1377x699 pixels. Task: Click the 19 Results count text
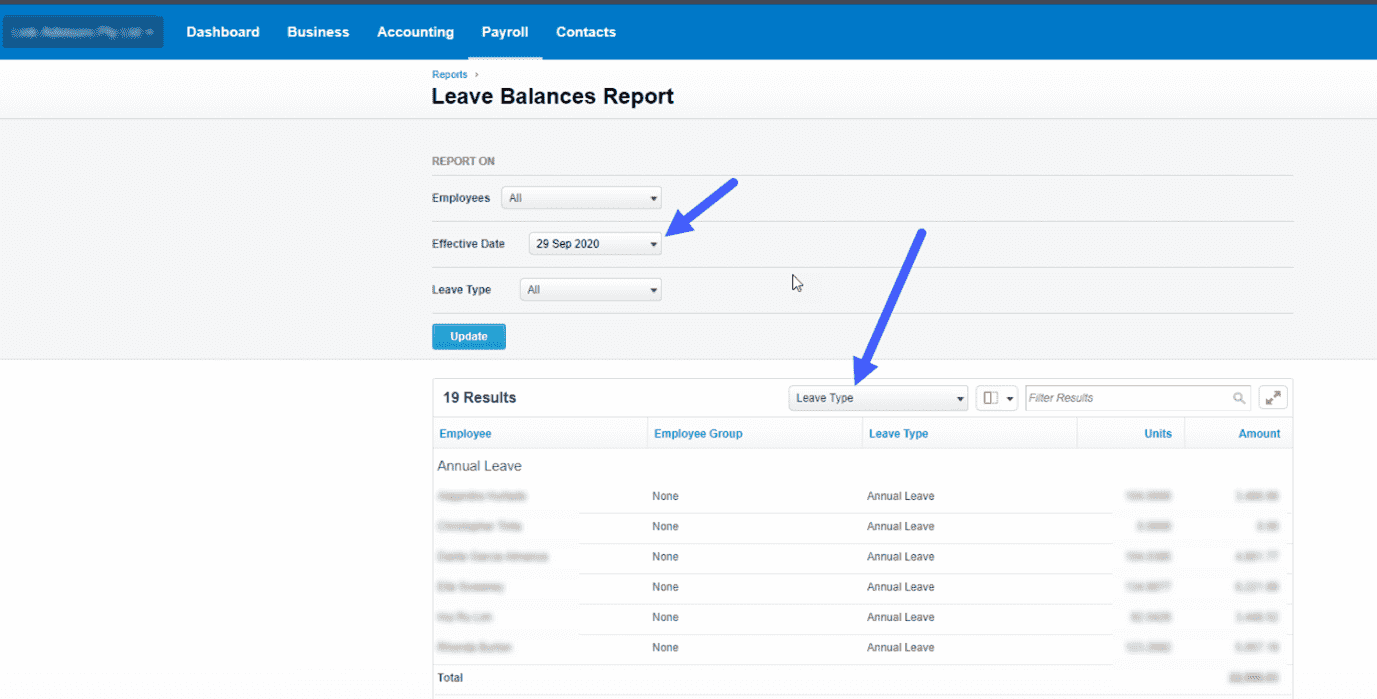tap(480, 398)
